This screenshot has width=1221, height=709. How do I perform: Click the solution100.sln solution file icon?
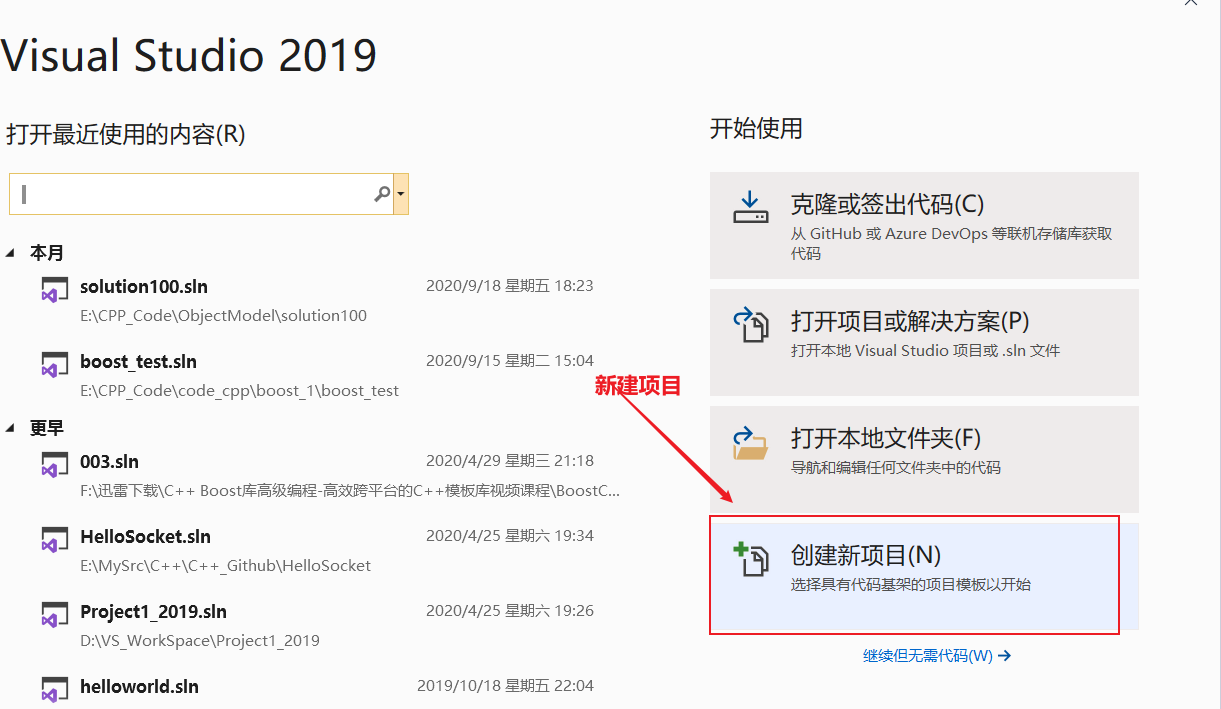coord(54,290)
